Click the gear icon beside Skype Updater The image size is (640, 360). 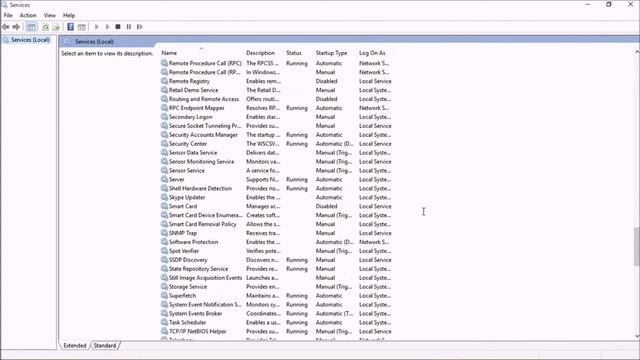pos(164,197)
